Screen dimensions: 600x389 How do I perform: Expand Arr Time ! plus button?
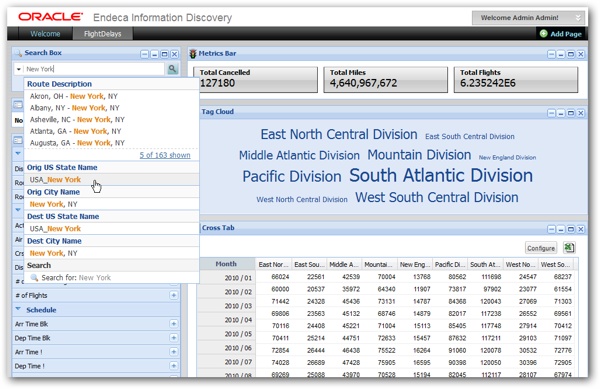pos(173,352)
